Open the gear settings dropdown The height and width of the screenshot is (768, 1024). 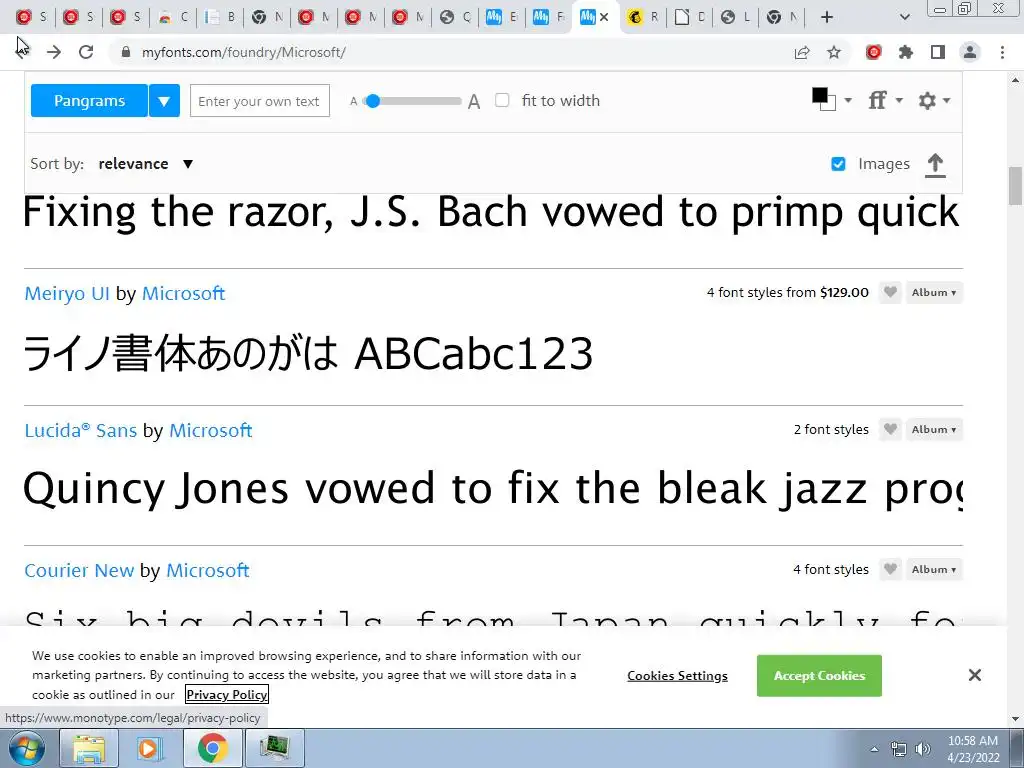(x=934, y=100)
